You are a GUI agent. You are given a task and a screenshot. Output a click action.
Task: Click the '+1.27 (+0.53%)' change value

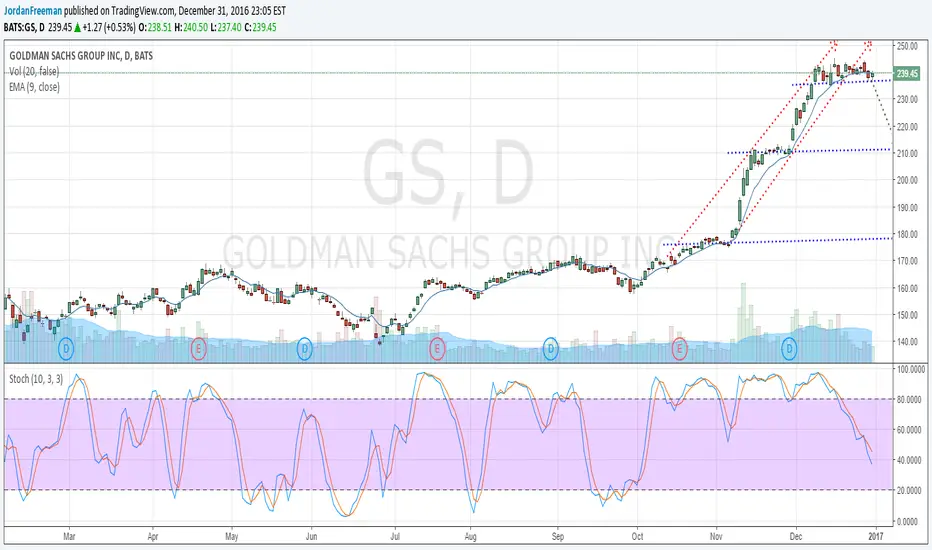(x=109, y=27)
